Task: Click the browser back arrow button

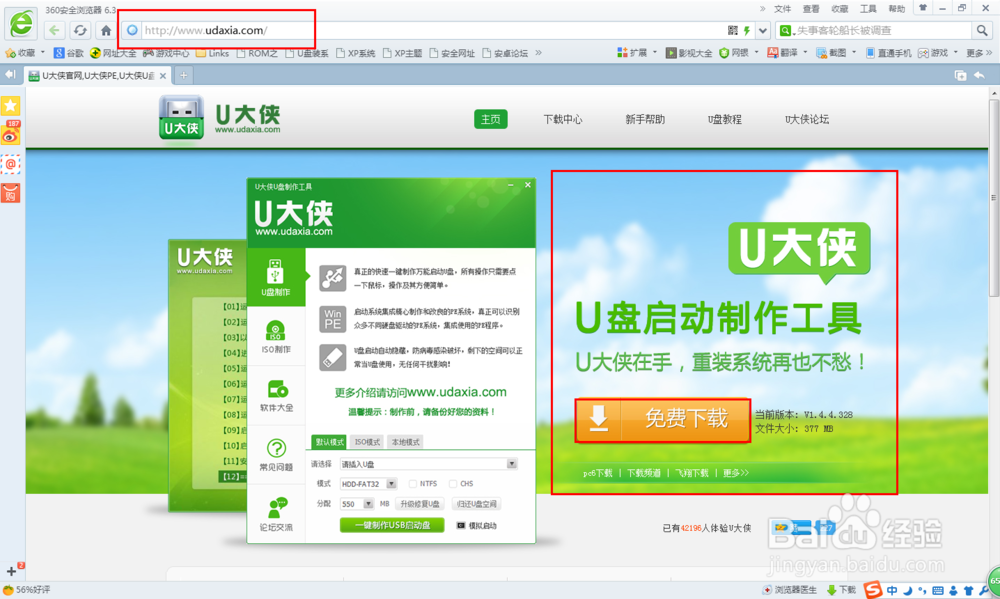Action: [54, 30]
